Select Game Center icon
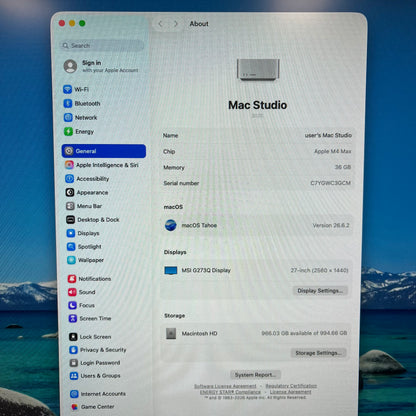 [x=75, y=407]
